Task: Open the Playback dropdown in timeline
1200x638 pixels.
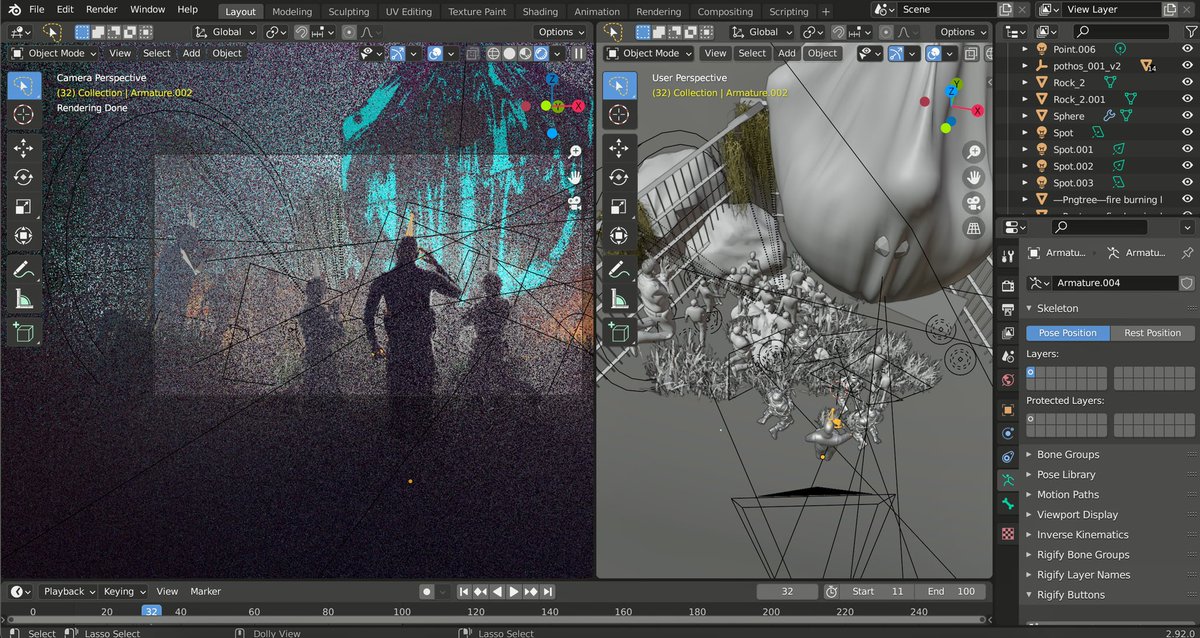Action: point(67,592)
